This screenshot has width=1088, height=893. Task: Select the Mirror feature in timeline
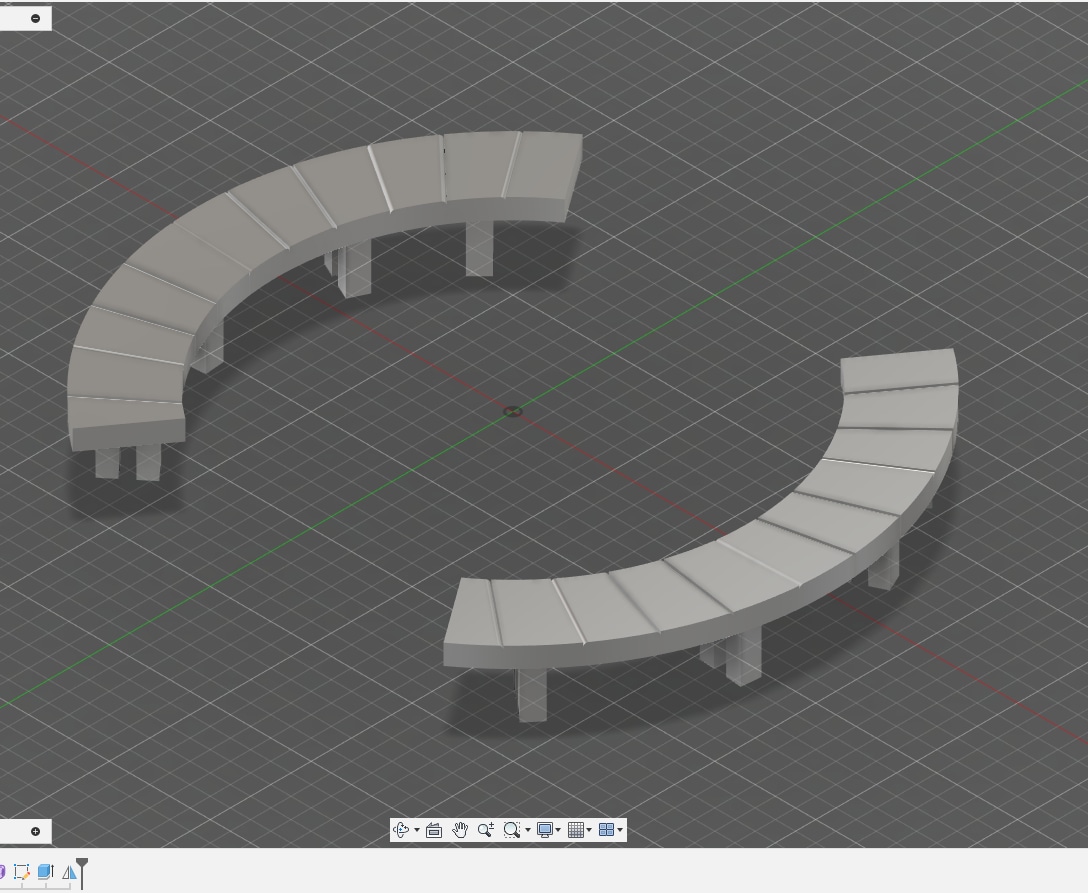coord(69,872)
